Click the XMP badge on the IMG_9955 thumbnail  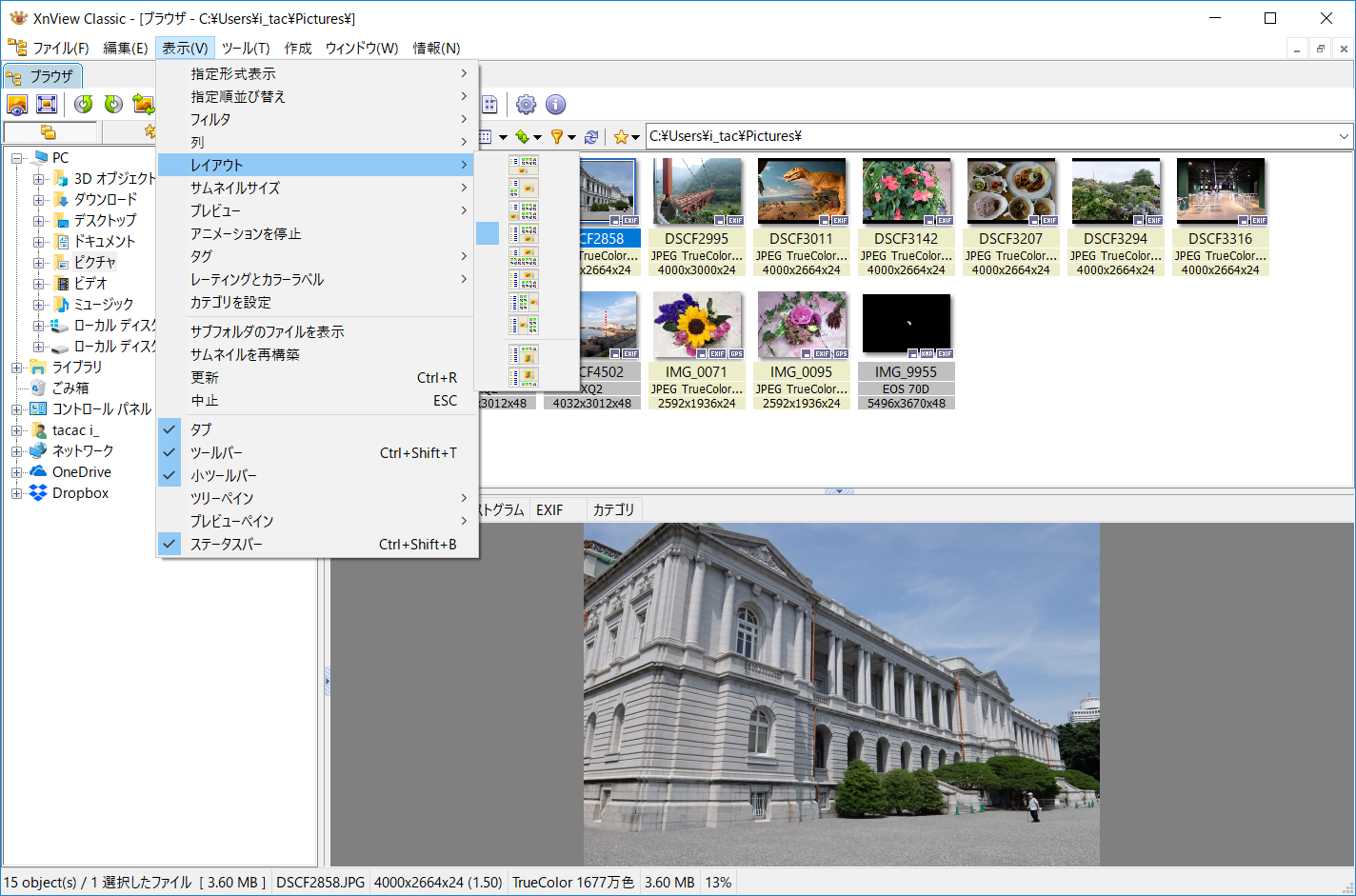[927, 353]
